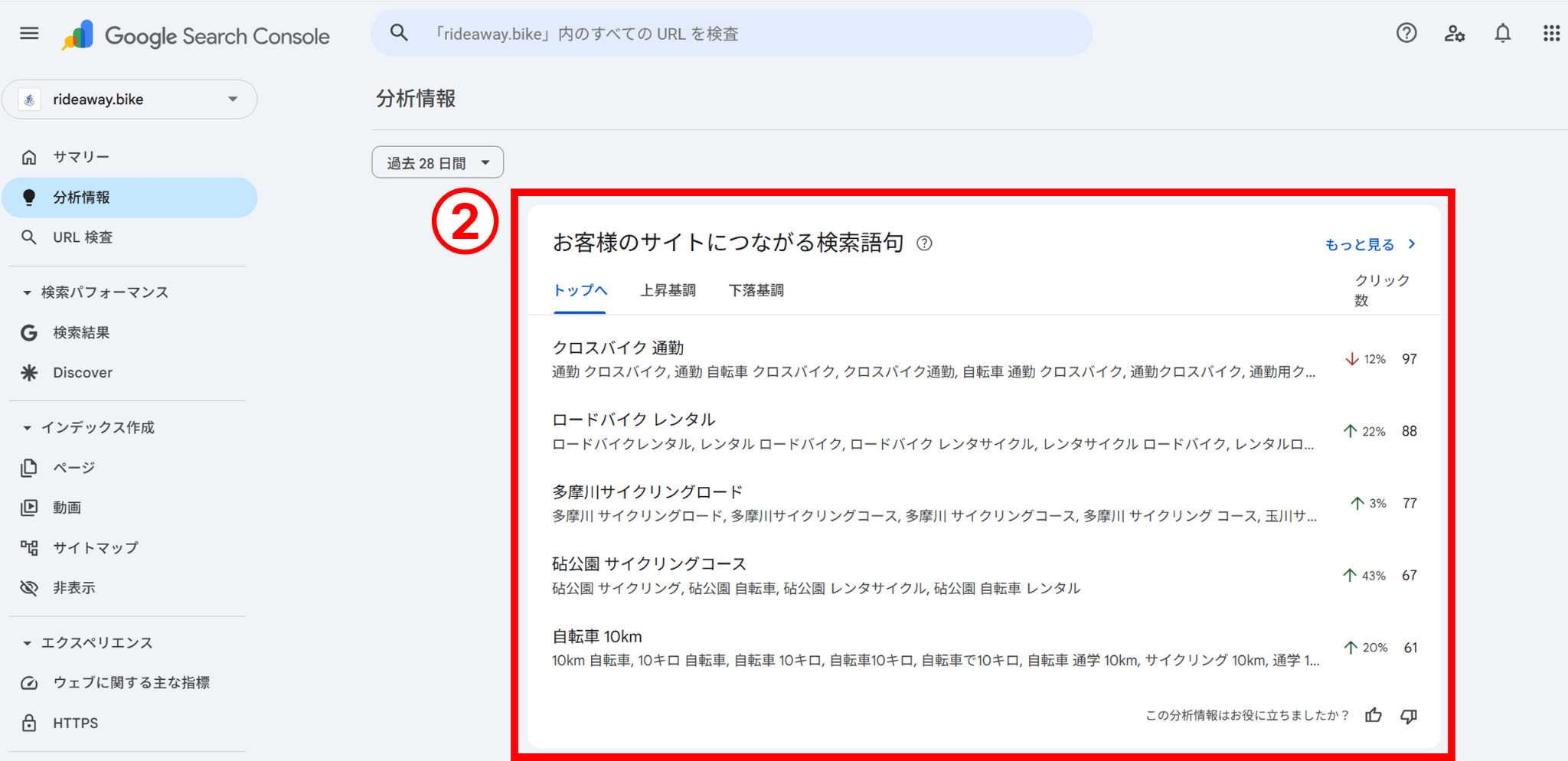
Task: Open the 検索結果 performance report
Action: coord(80,332)
